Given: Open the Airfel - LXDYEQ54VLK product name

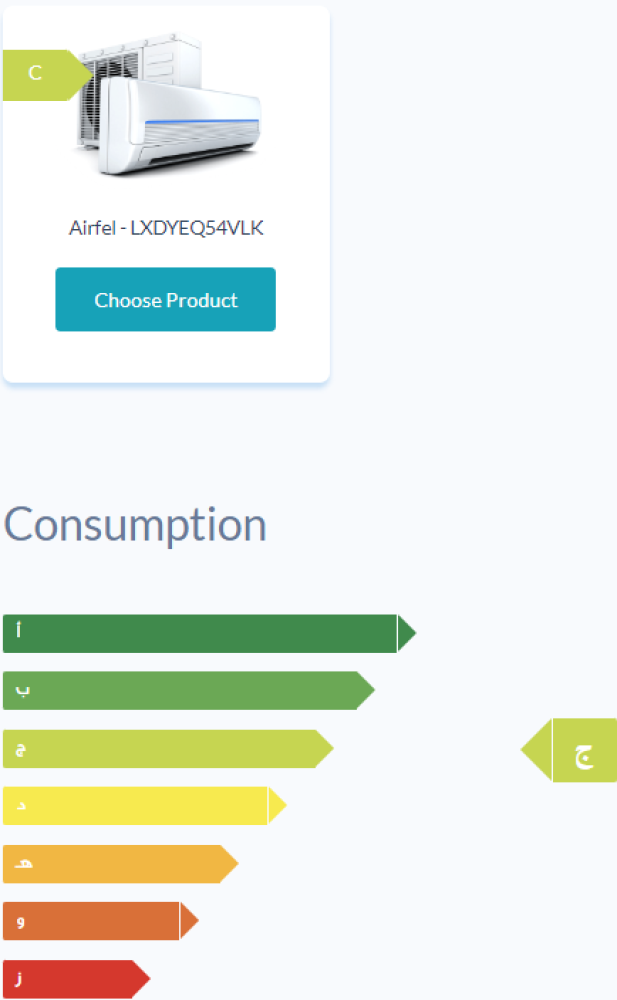Looking at the screenshot, I should point(166,228).
